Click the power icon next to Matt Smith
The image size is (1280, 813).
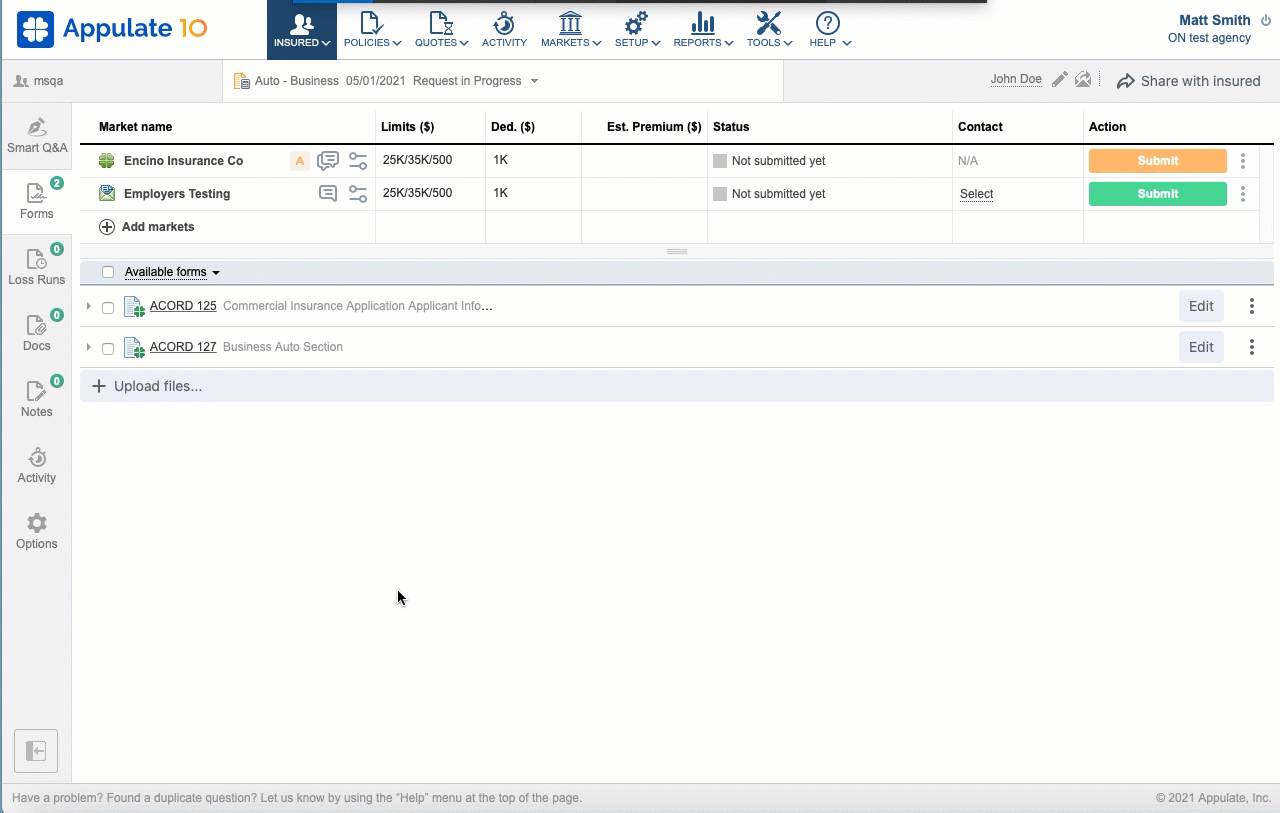(x=1264, y=21)
